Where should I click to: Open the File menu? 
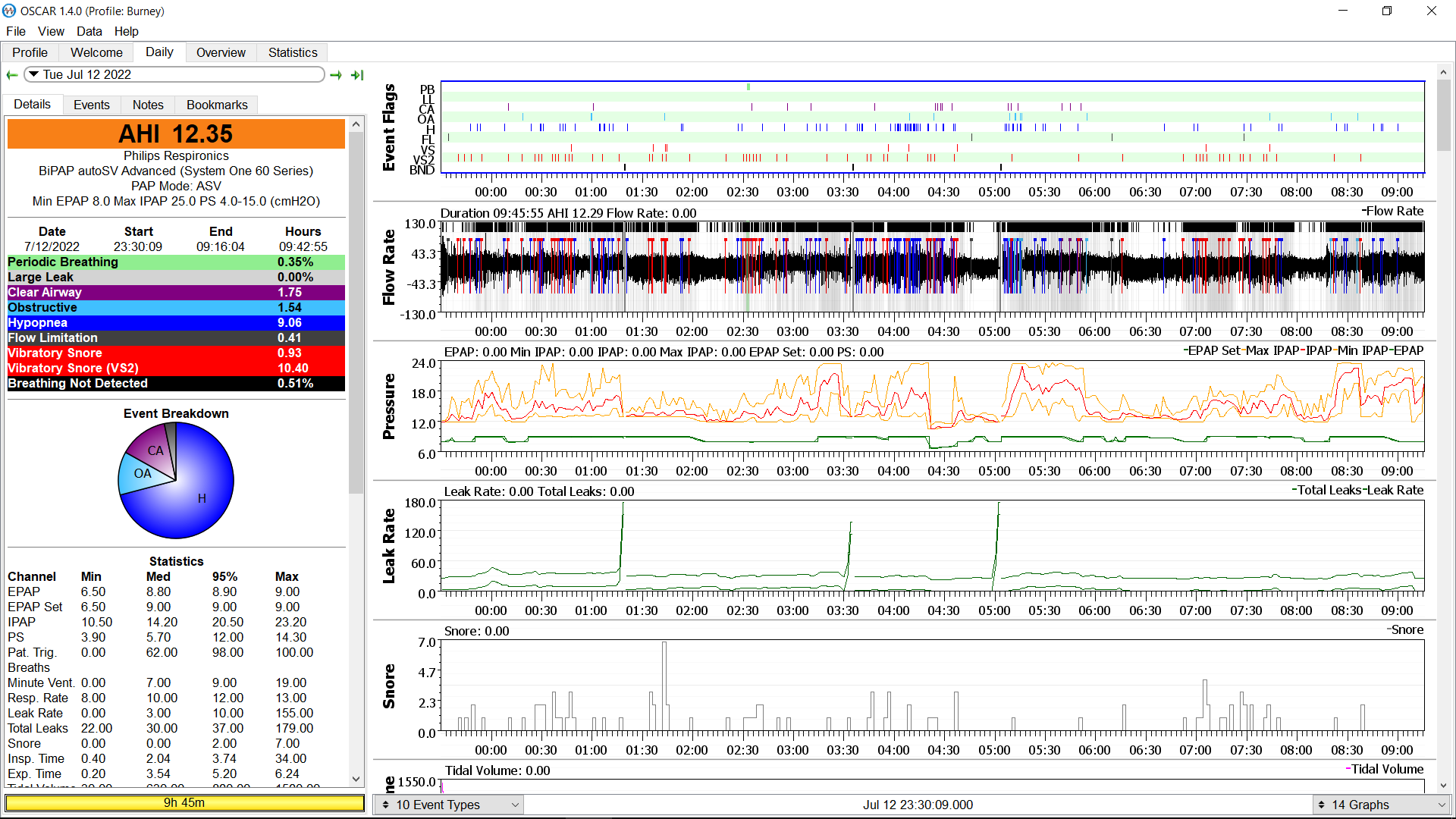(x=16, y=31)
